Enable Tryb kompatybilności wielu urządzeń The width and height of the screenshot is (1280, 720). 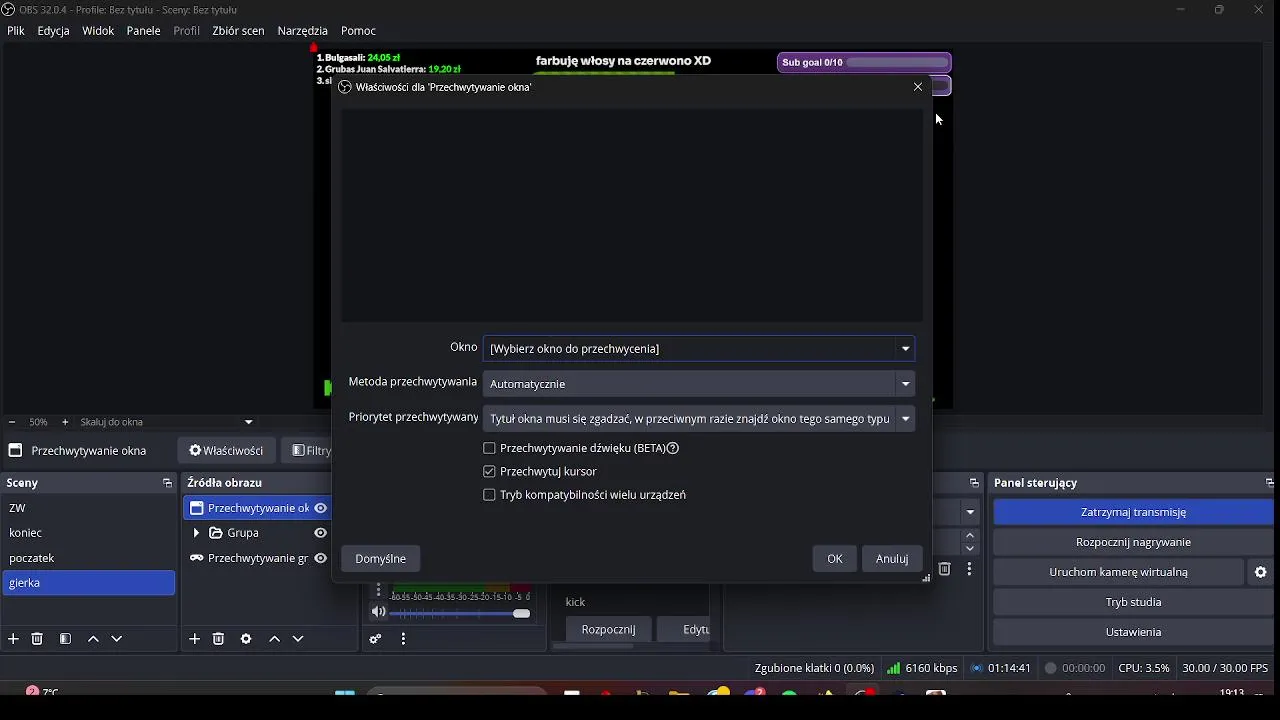coord(489,495)
